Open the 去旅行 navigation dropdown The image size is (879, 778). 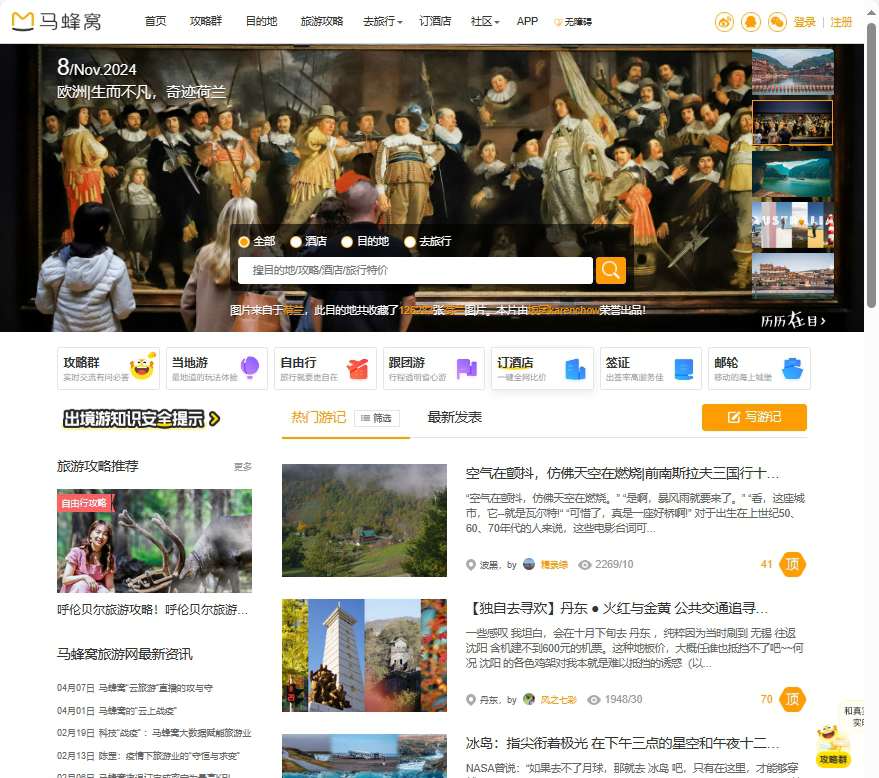[381, 21]
